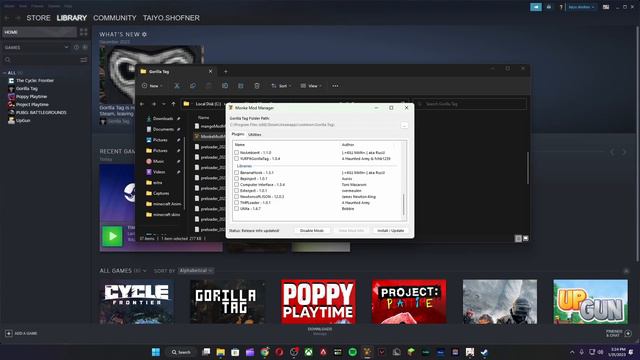The height and width of the screenshot is (360, 640).
Task: Open the Xbox app from the taskbar
Action: 309,352
